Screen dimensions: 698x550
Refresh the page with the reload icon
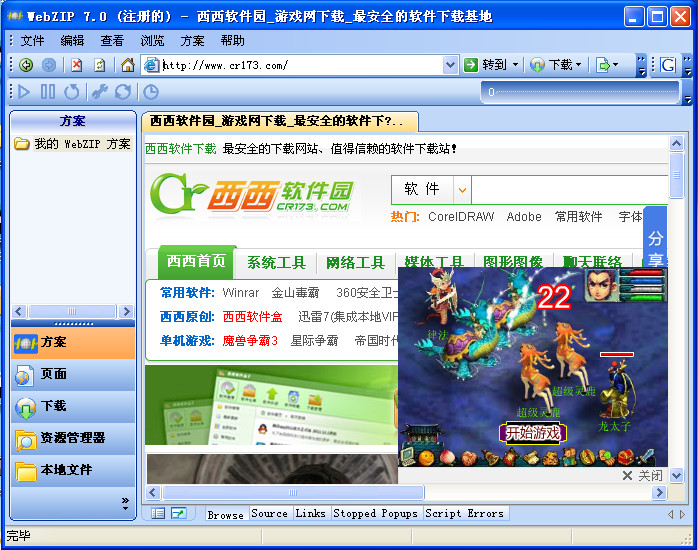tap(100, 65)
